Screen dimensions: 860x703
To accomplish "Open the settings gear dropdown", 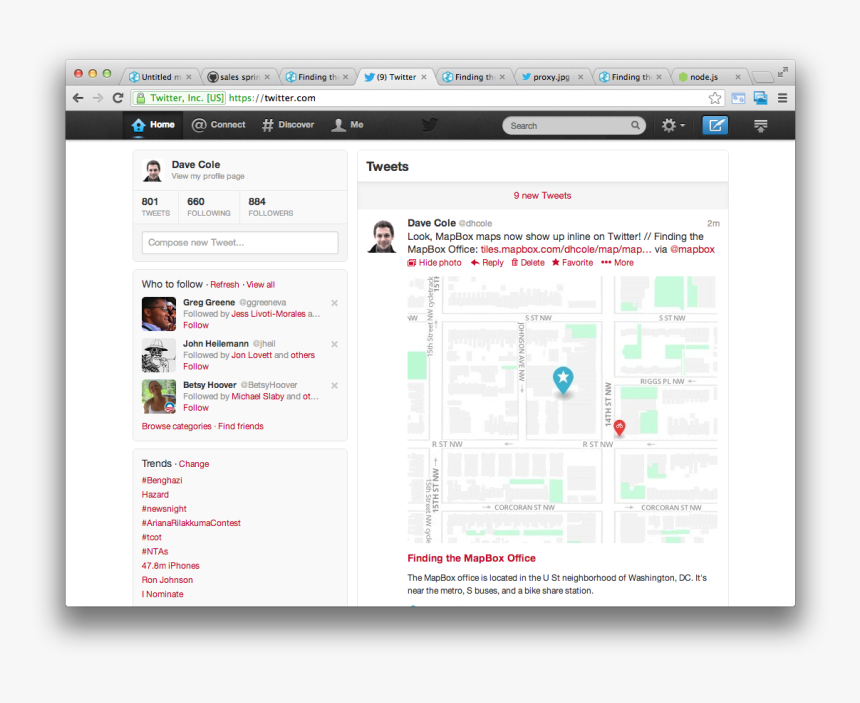I will [x=672, y=126].
